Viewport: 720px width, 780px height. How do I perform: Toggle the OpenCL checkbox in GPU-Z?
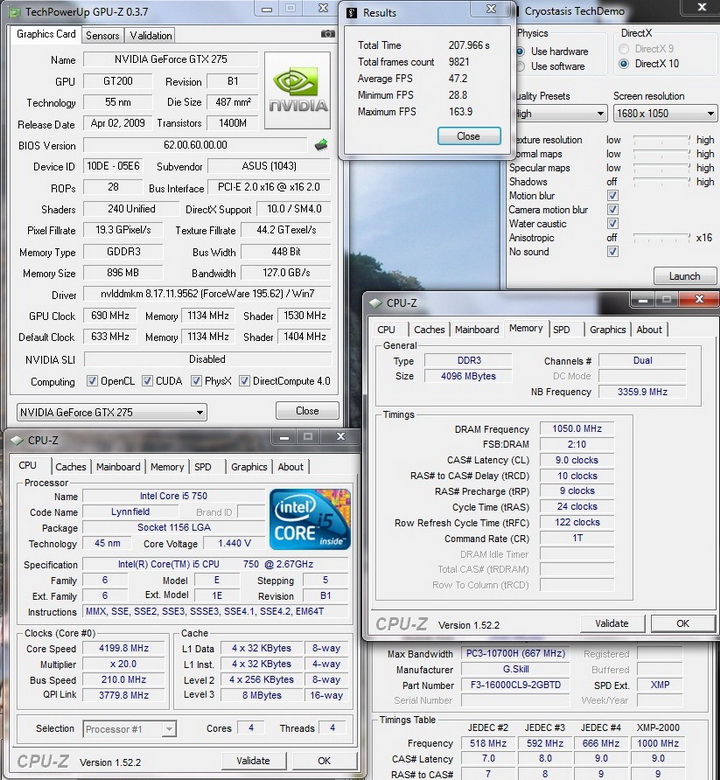tap(92, 381)
